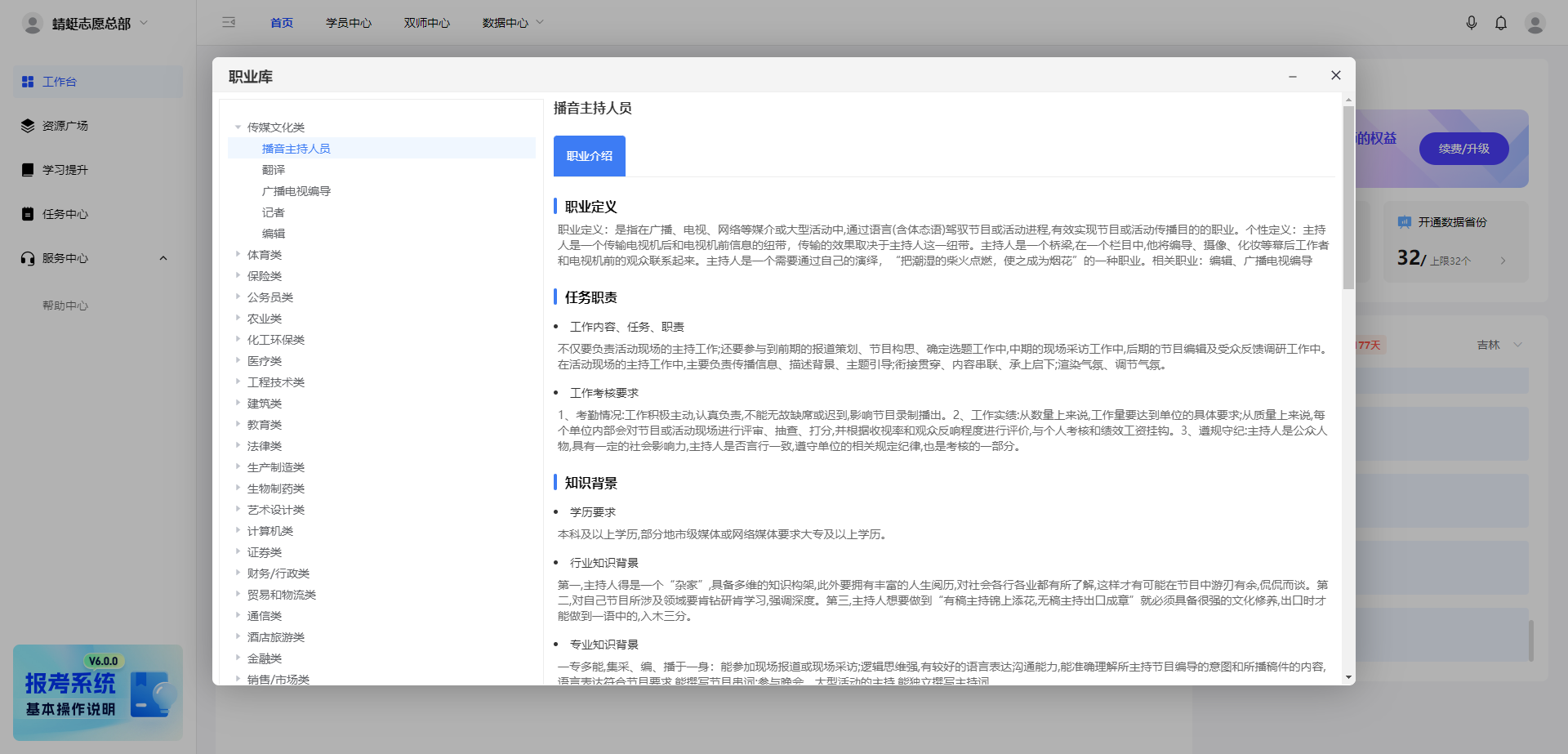This screenshot has width=1568, height=754.
Task: Click the 开通数据省份 chart icon
Action: [x=1403, y=221]
